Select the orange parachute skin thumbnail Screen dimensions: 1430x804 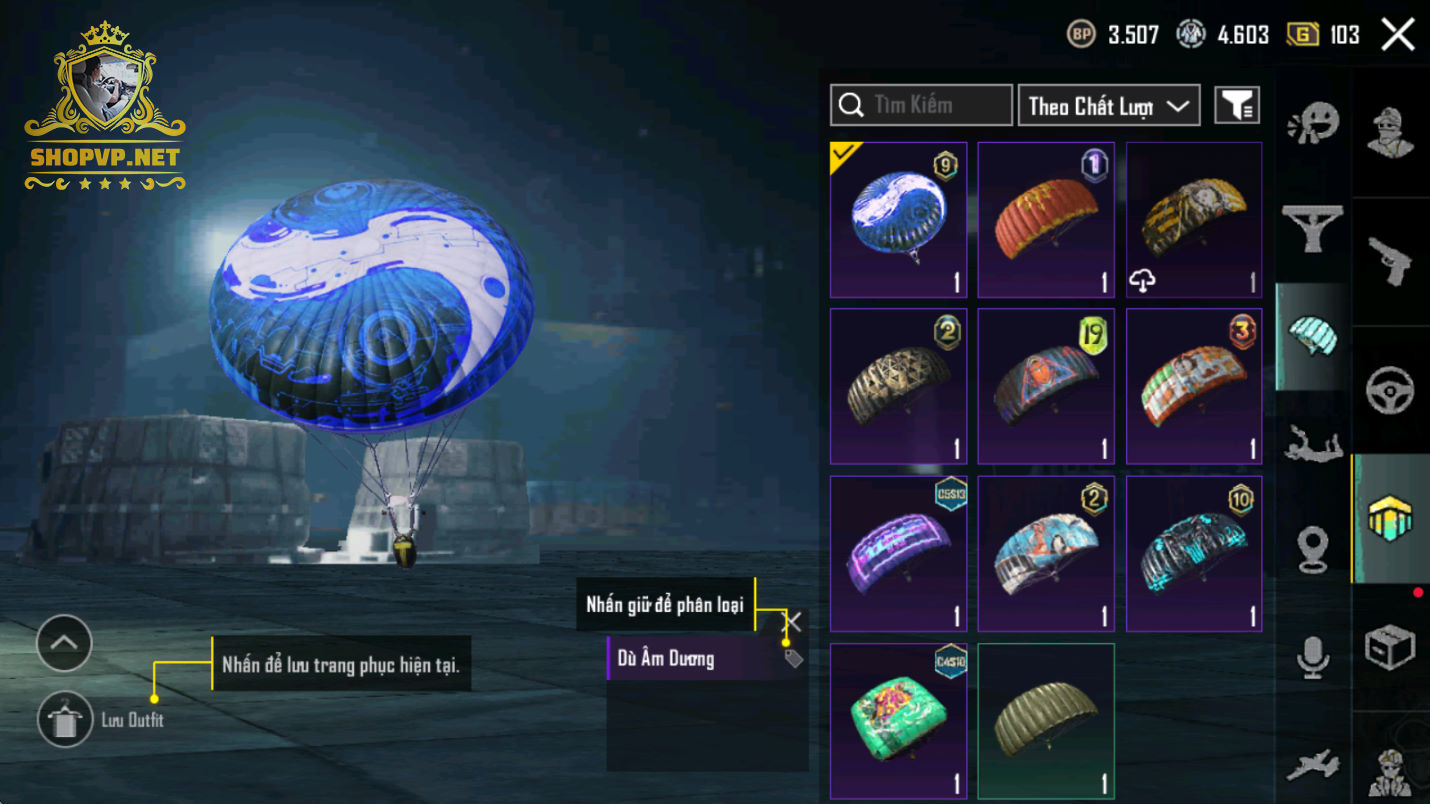tap(1045, 220)
